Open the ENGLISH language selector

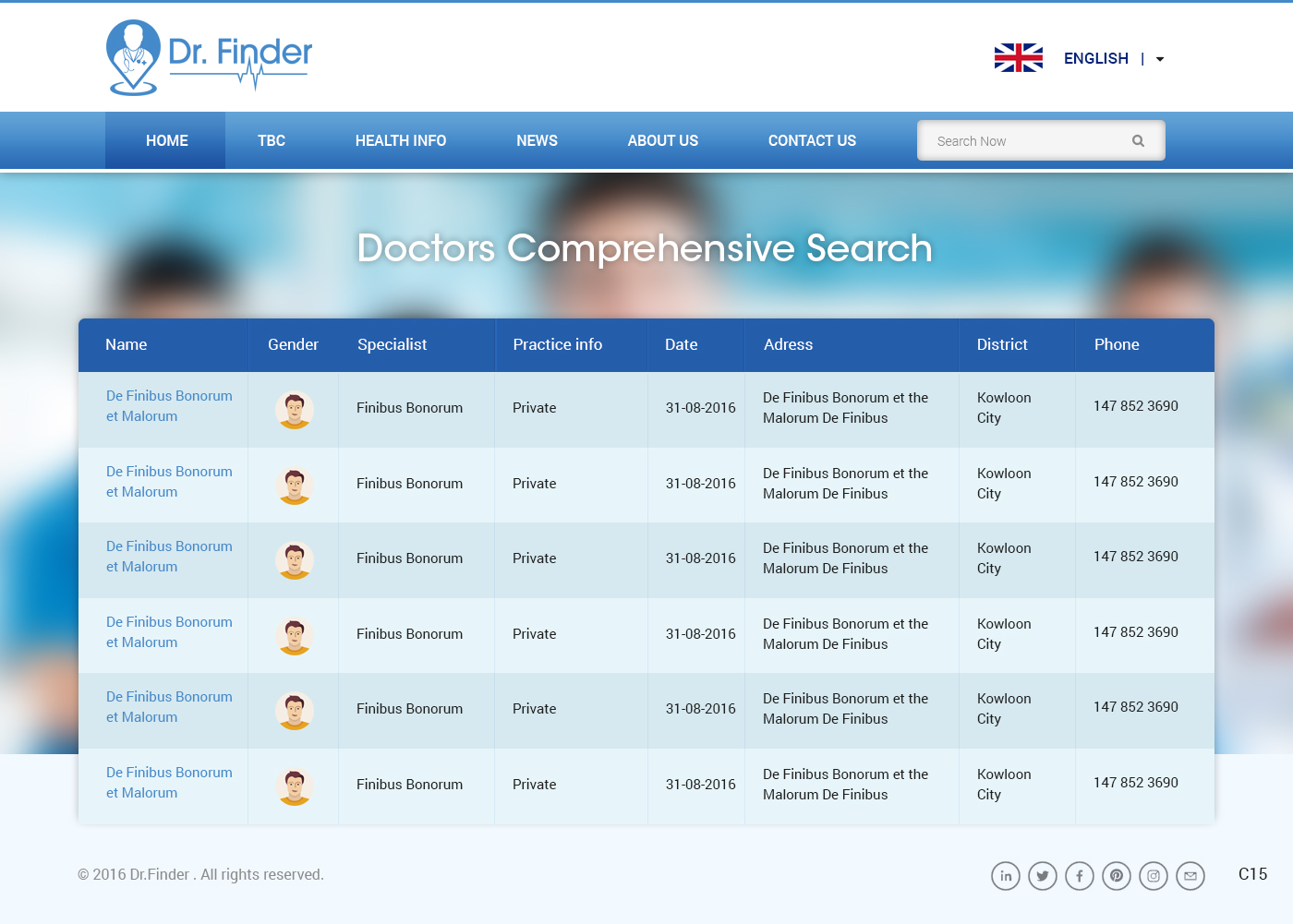(x=1095, y=58)
